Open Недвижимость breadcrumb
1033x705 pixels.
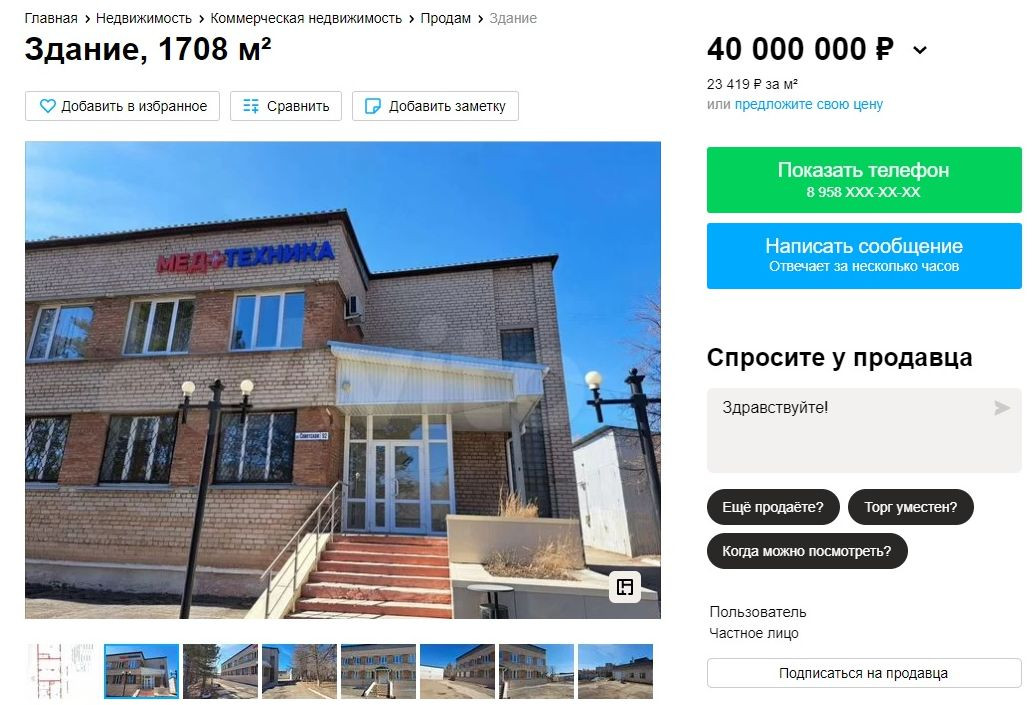click(144, 18)
